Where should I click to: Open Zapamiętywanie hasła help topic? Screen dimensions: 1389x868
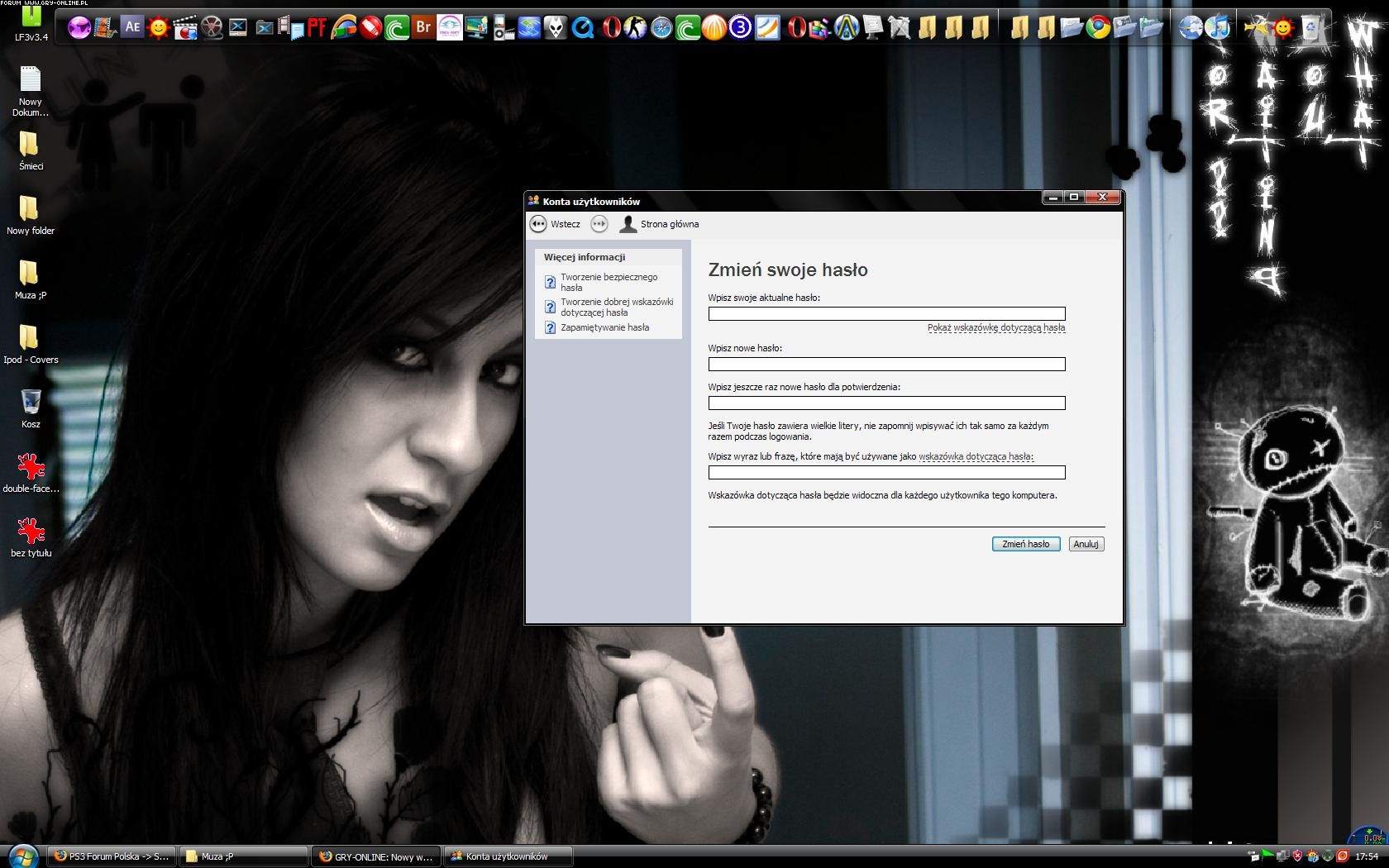pyautogui.click(x=604, y=327)
